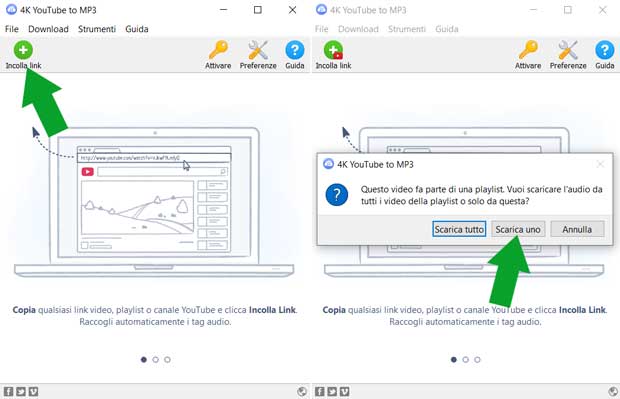Click Attivare key icon in left window
620x399 pixels.
pyautogui.click(x=218, y=55)
